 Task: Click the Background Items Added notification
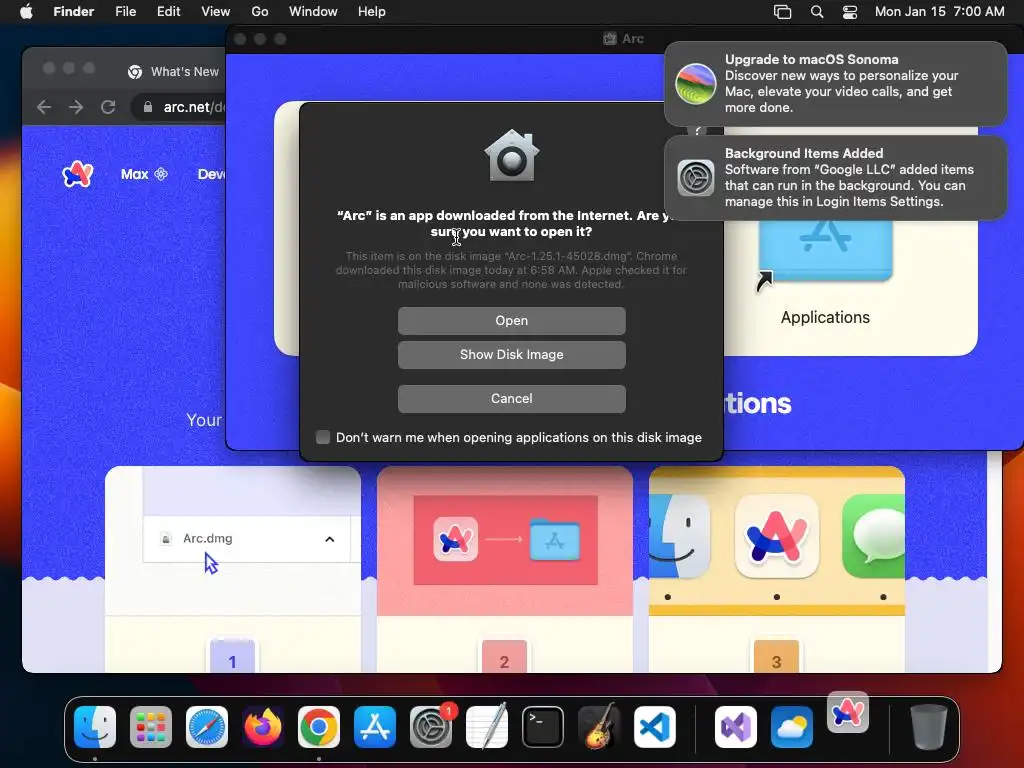point(835,178)
